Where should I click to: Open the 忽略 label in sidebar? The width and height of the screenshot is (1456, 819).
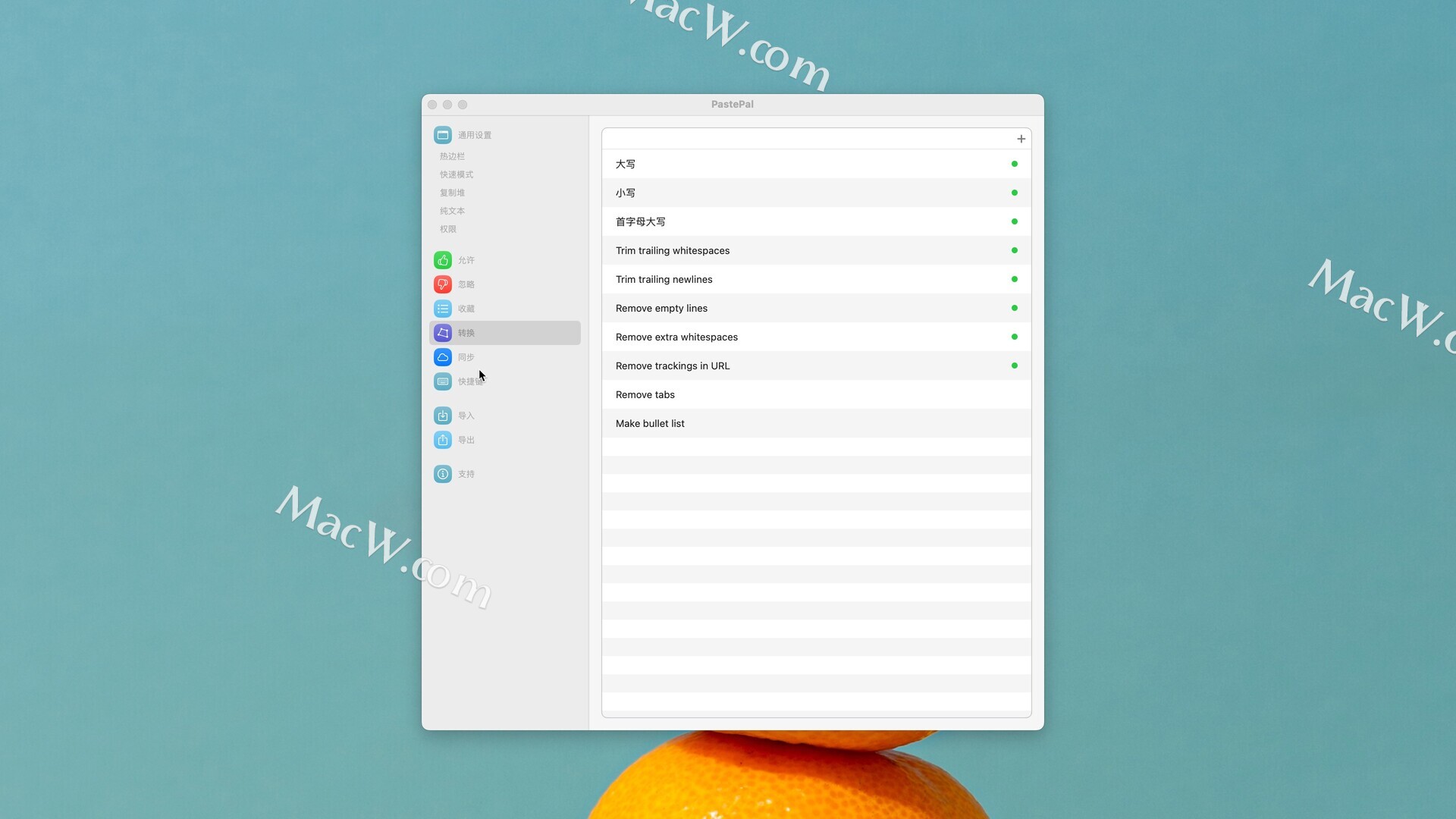coord(466,284)
